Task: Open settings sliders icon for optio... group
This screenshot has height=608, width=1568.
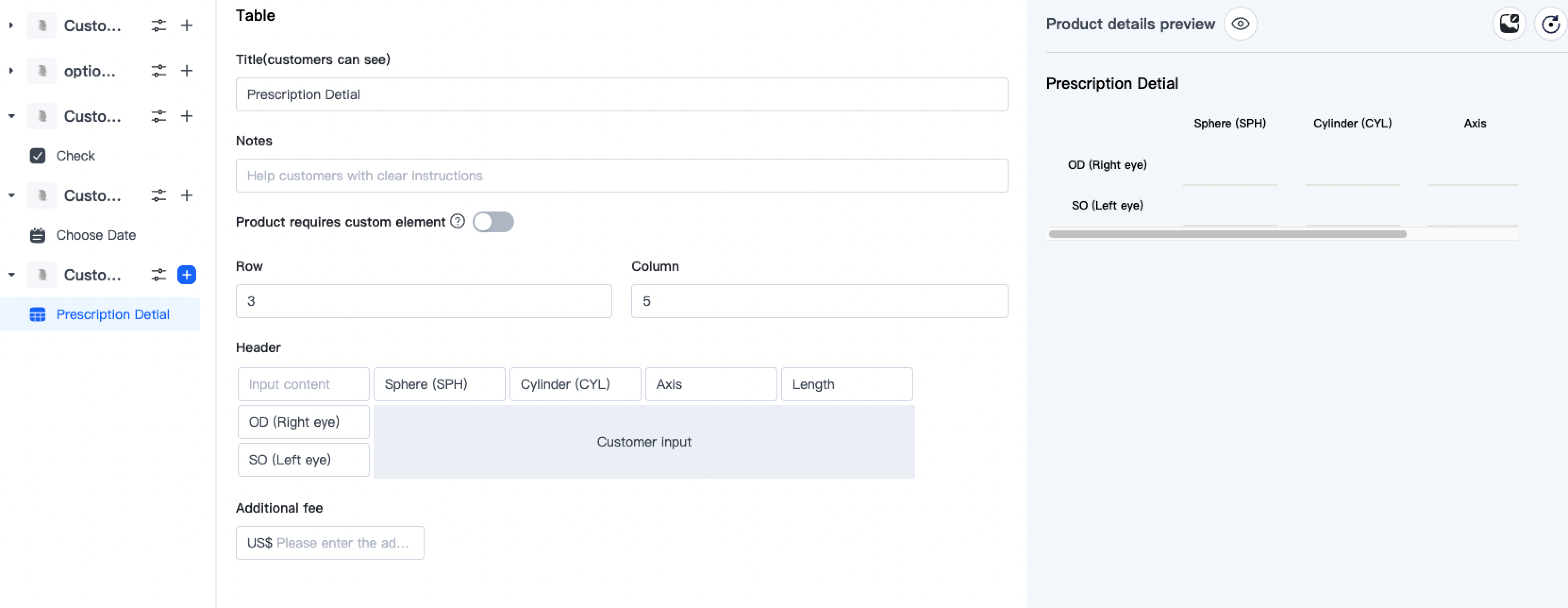Action: pyautogui.click(x=158, y=71)
